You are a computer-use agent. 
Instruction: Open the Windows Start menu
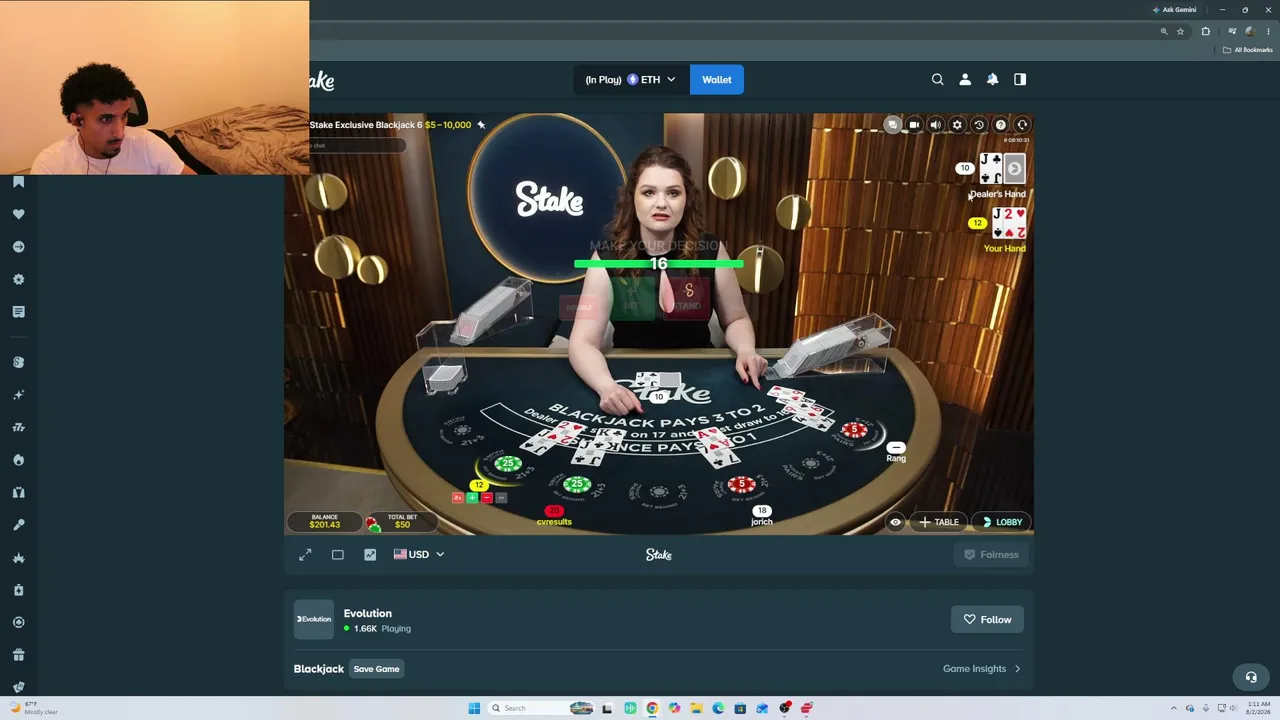click(474, 708)
